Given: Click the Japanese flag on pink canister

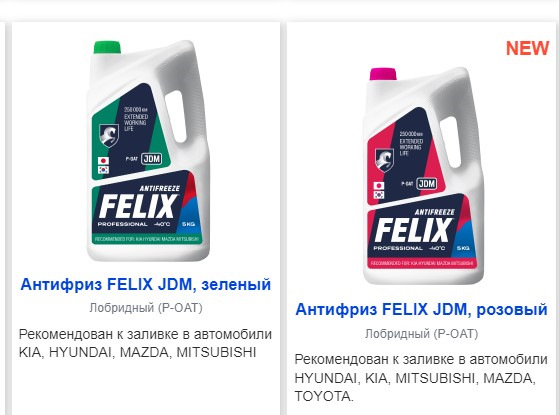Looking at the screenshot, I should point(379,185).
